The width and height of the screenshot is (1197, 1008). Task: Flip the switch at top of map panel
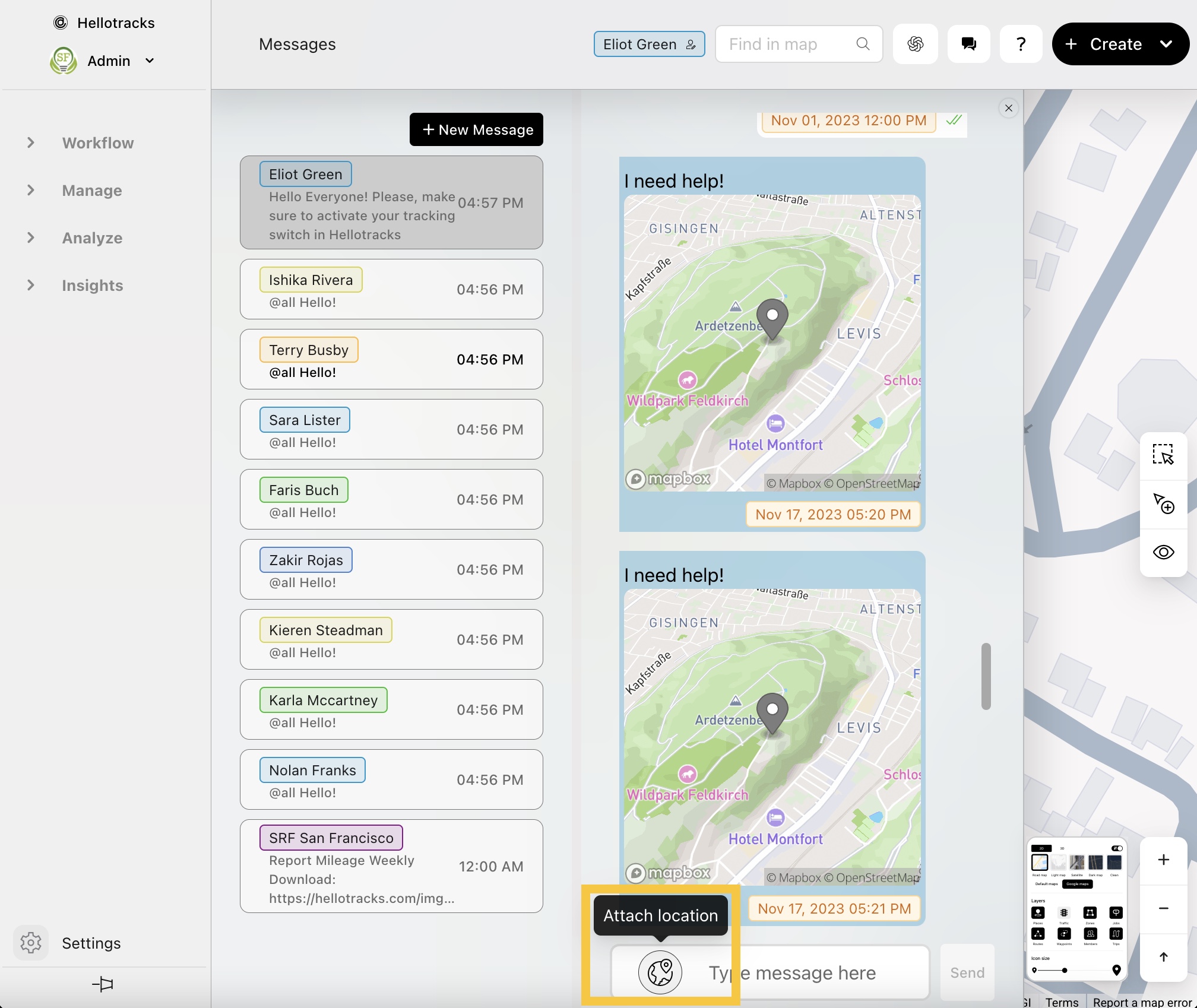coord(1116,848)
